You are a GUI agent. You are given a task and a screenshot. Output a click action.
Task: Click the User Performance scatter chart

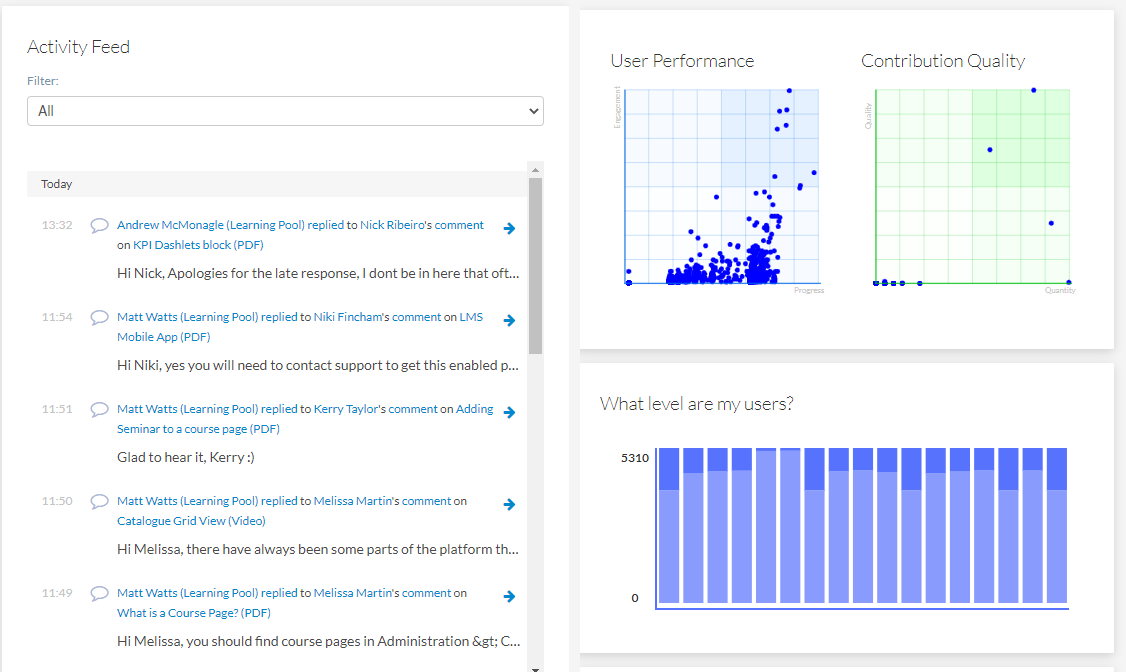click(722, 187)
